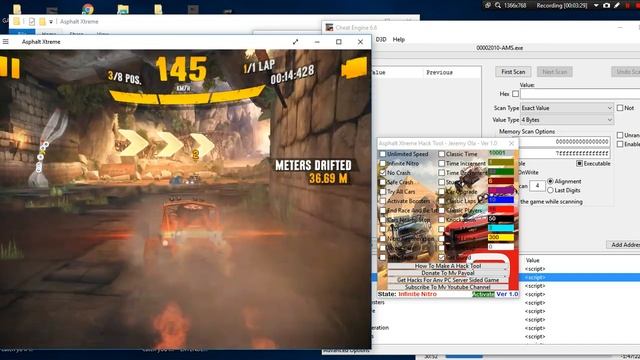Image resolution: width=640 pixels, height=360 pixels.
Task: Click the green Activate button
Action: 483,294
